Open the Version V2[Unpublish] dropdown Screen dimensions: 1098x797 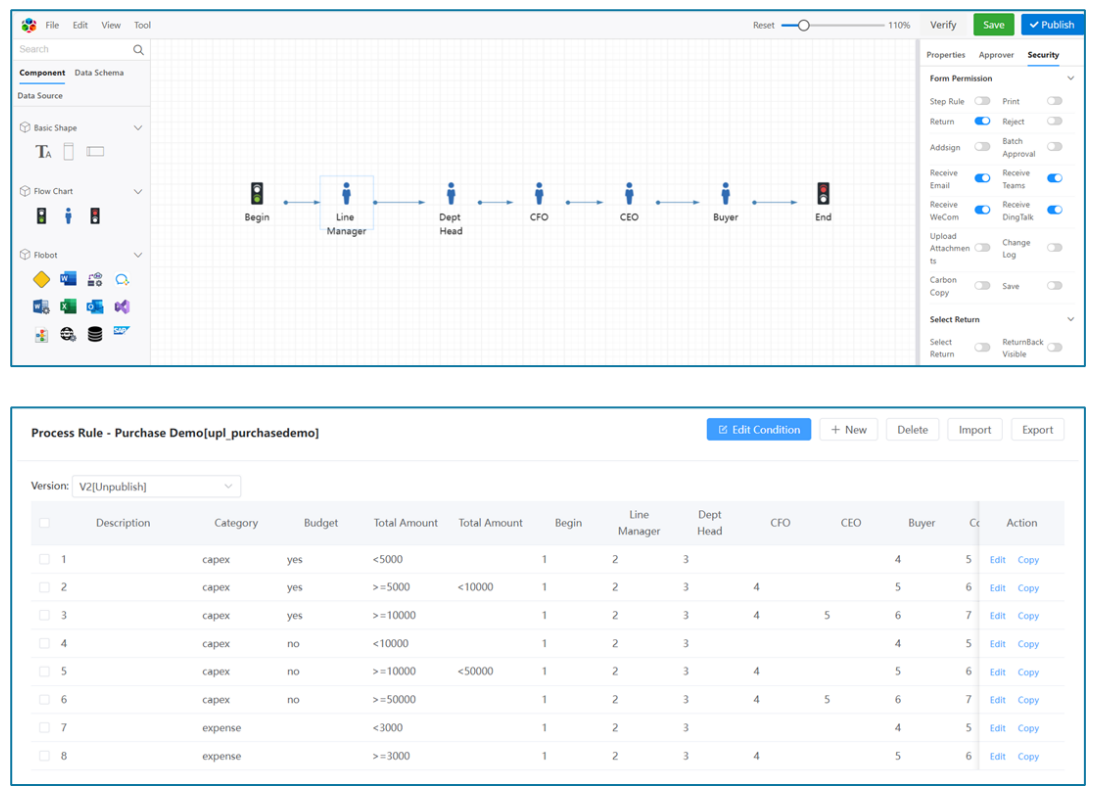point(156,486)
